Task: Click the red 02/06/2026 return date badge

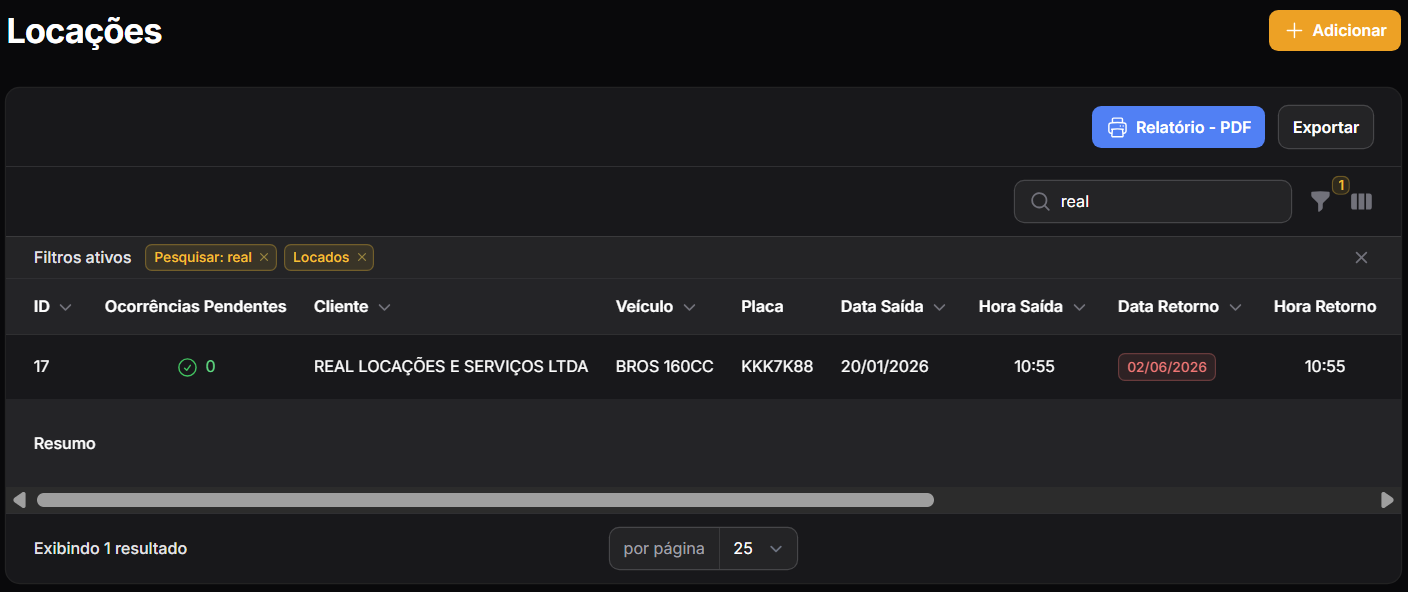Action: 1167,367
